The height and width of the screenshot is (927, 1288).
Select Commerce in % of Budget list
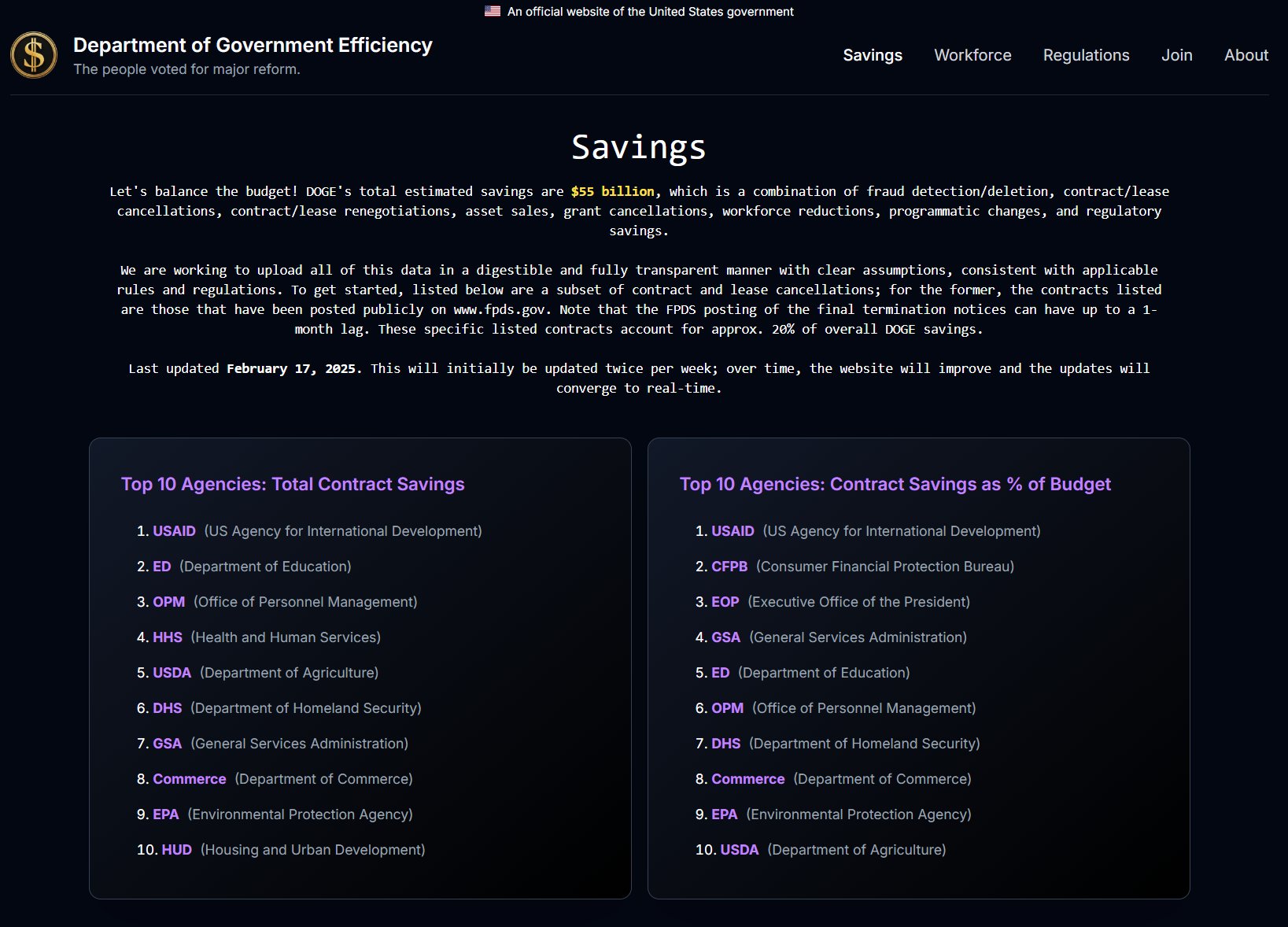[748, 779]
